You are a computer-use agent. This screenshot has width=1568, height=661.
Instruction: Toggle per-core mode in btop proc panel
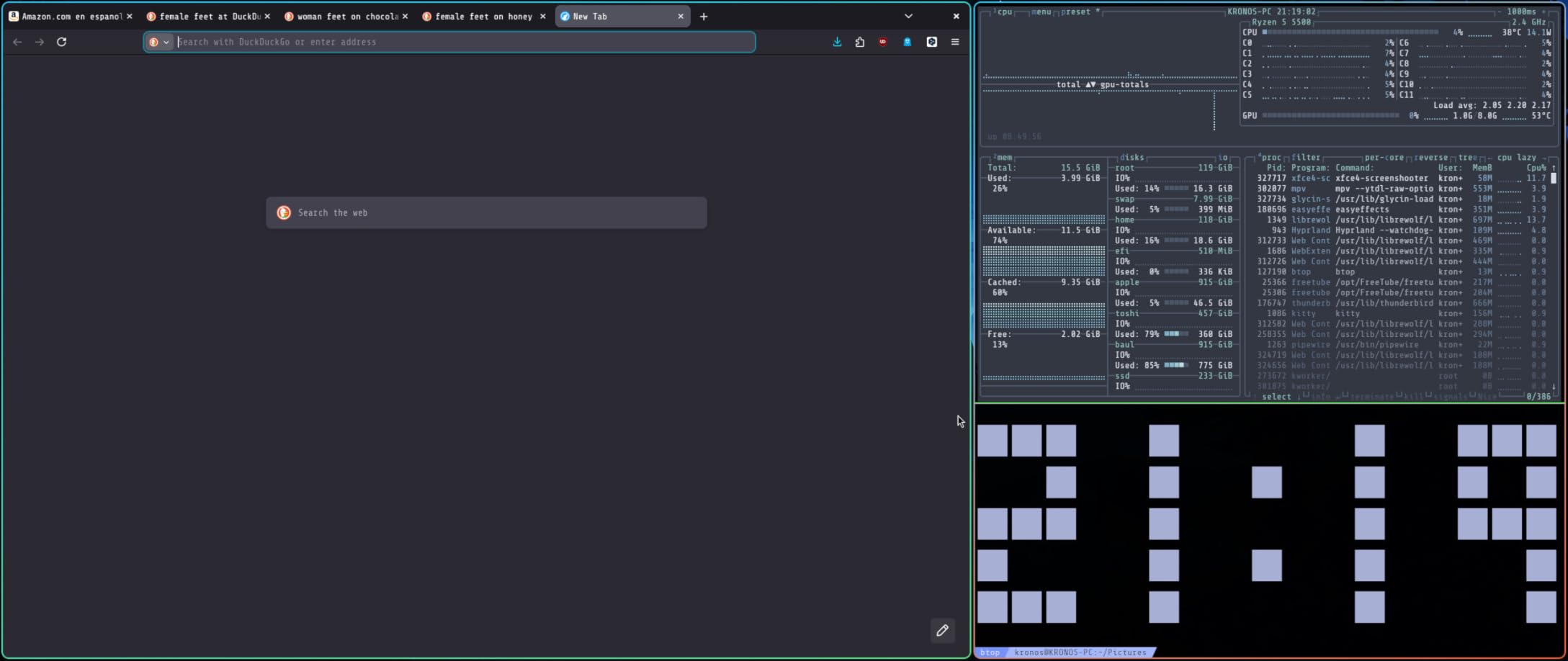(x=1384, y=157)
